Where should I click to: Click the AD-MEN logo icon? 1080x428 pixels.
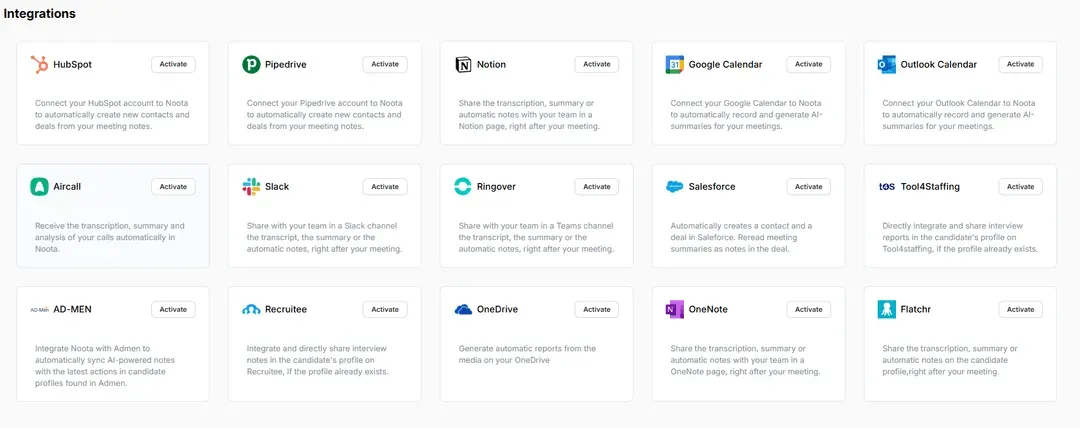click(39, 309)
